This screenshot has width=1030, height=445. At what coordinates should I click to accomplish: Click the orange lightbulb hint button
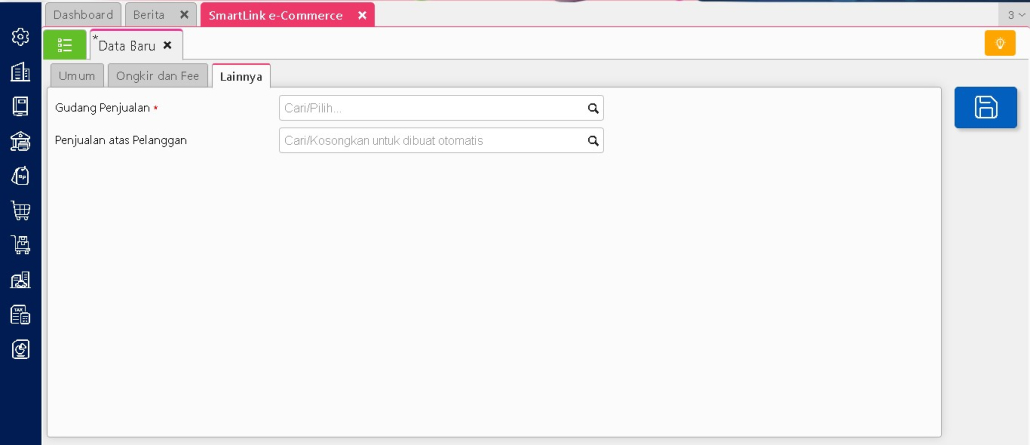coord(999,44)
